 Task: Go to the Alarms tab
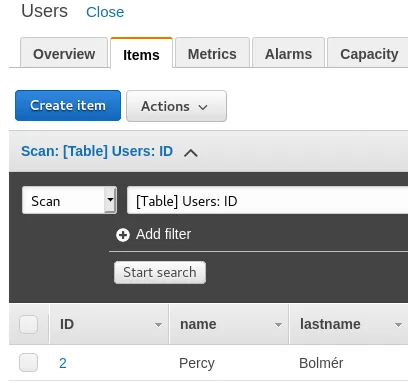(x=288, y=54)
